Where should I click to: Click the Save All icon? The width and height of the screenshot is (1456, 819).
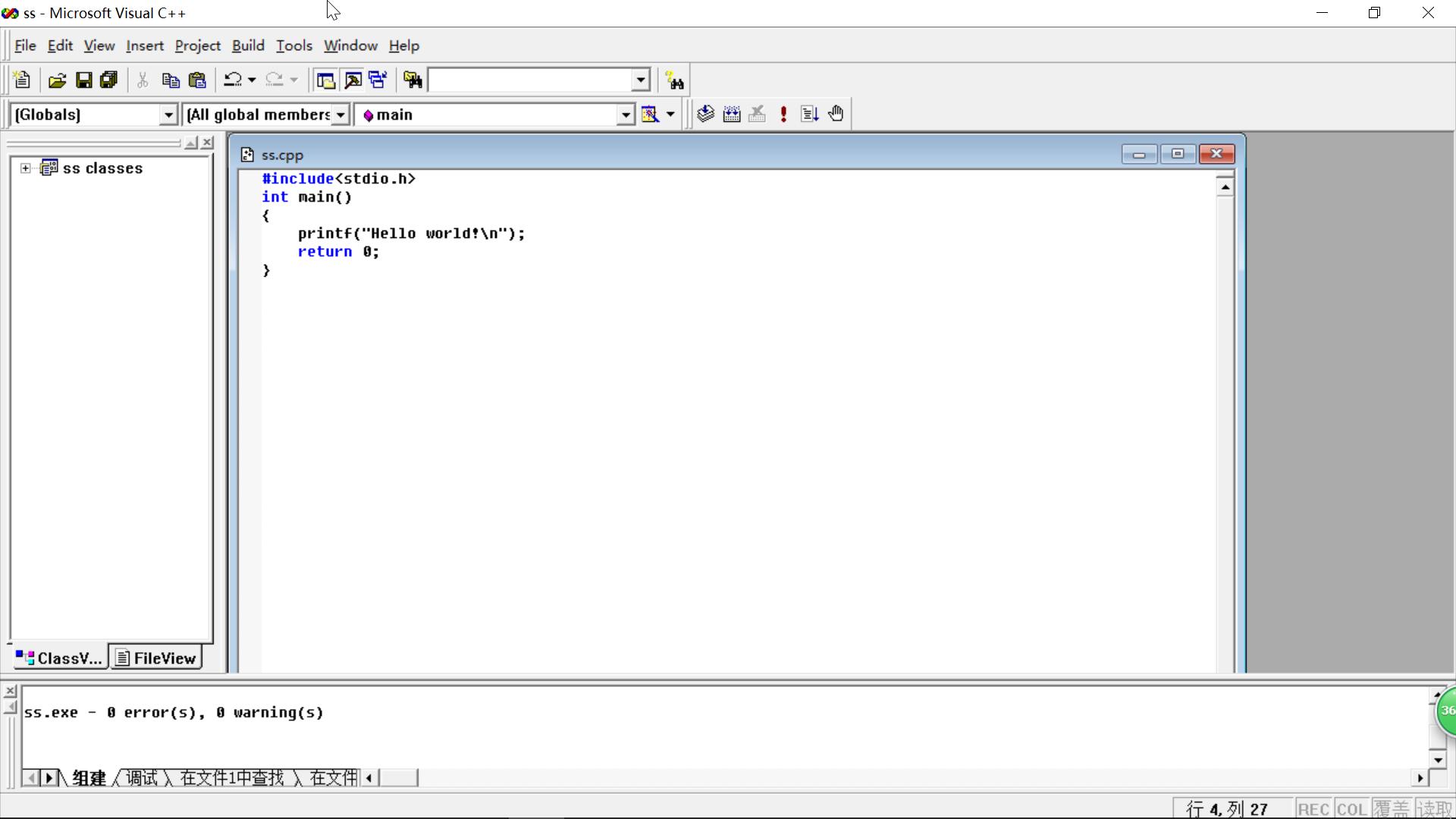pyautogui.click(x=109, y=80)
